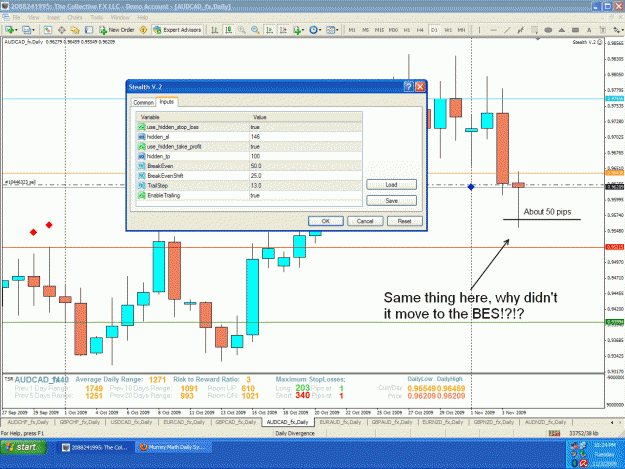
Task: Expand the Periods dropdown arrow
Action: click(x=320, y=30)
